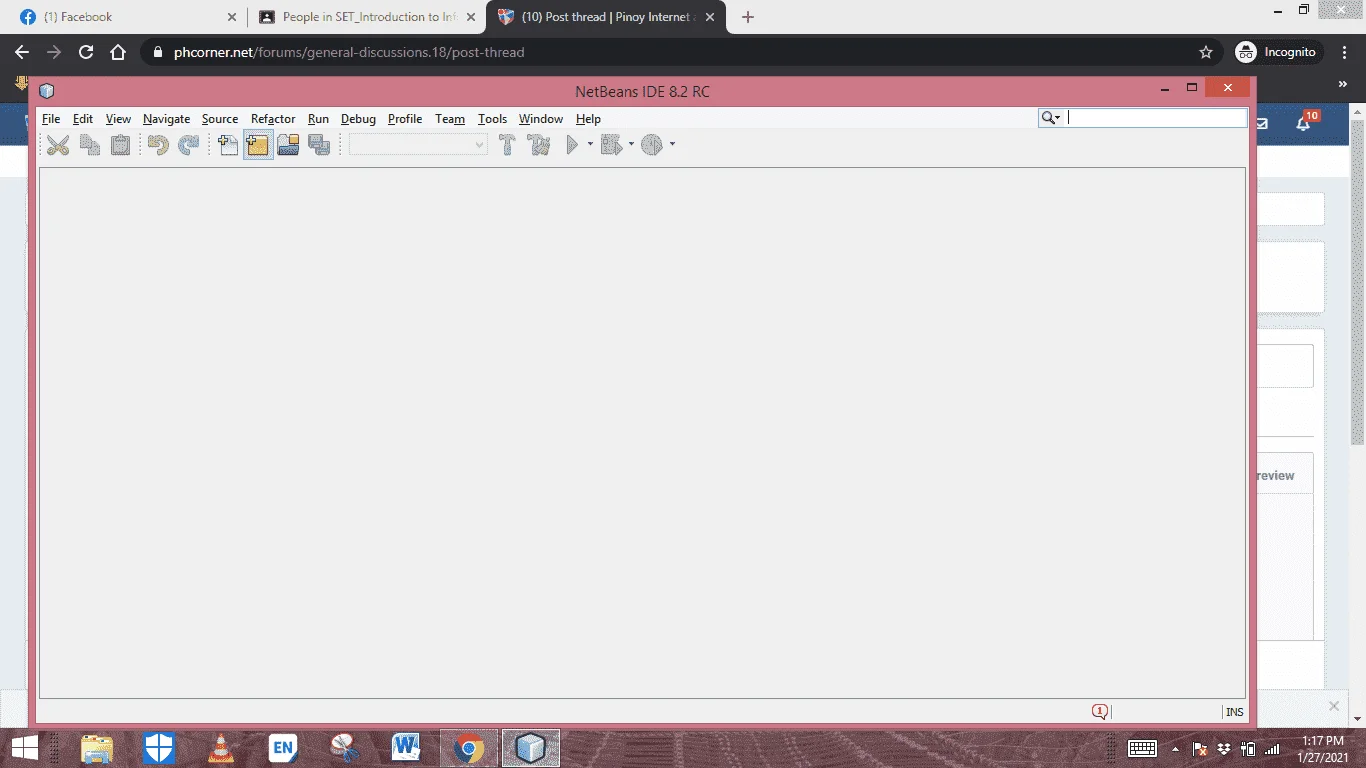Open the Run menu
The width and height of the screenshot is (1366, 768).
coord(318,119)
